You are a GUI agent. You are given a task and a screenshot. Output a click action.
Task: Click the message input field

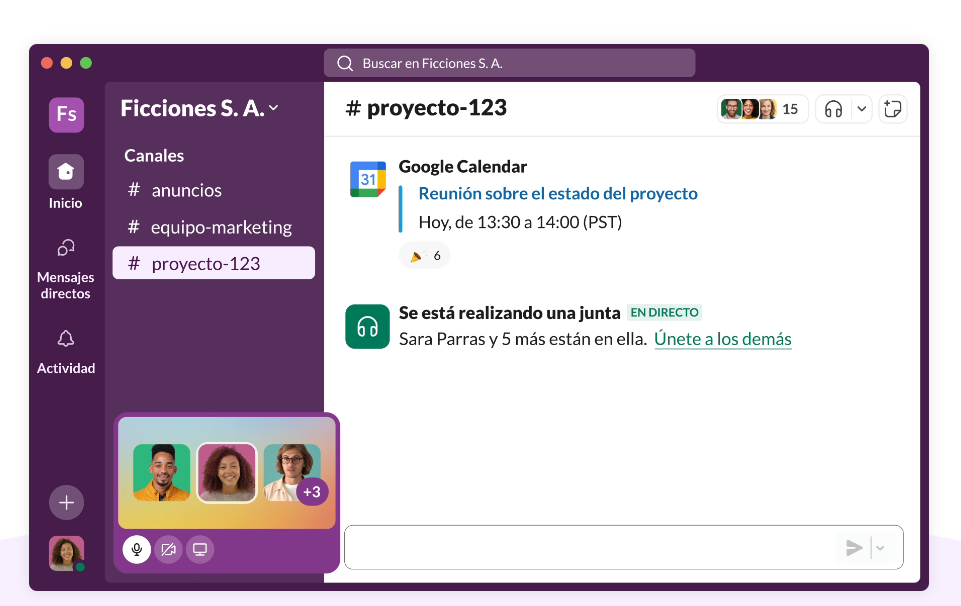[624, 547]
